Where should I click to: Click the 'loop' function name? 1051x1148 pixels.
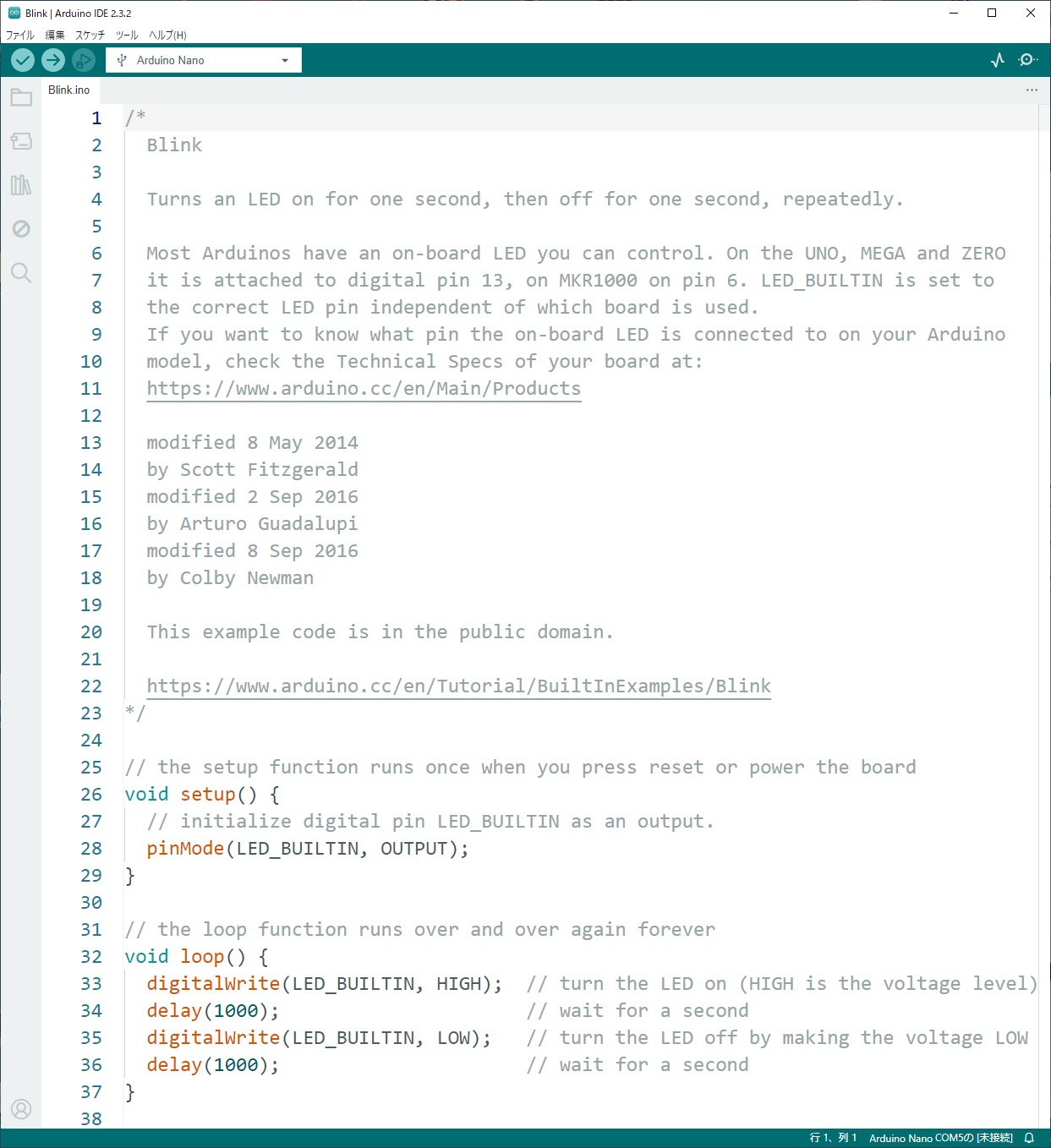pyautogui.click(x=202, y=956)
